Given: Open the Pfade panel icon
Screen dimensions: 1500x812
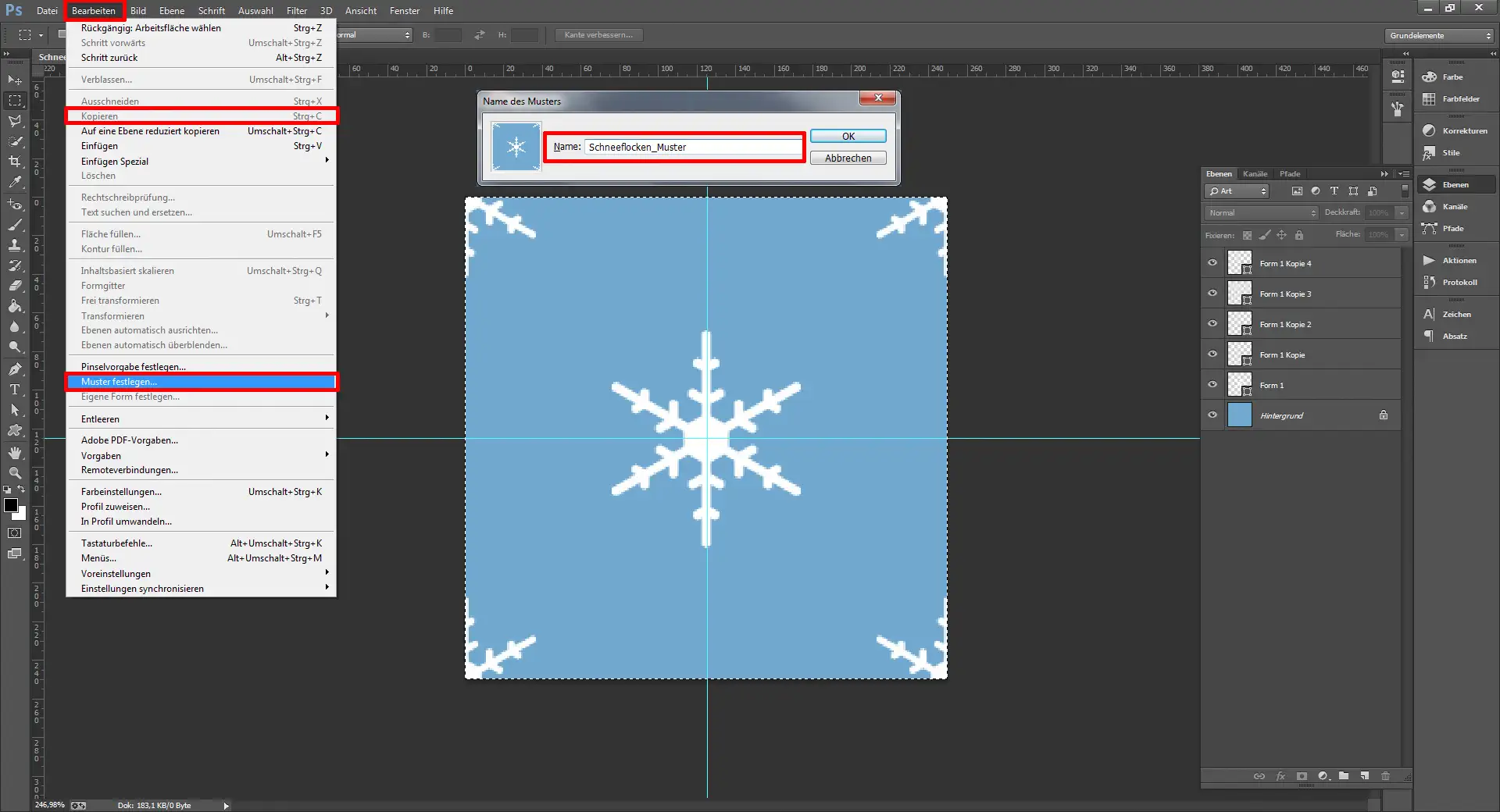Looking at the screenshot, I should click(1428, 228).
